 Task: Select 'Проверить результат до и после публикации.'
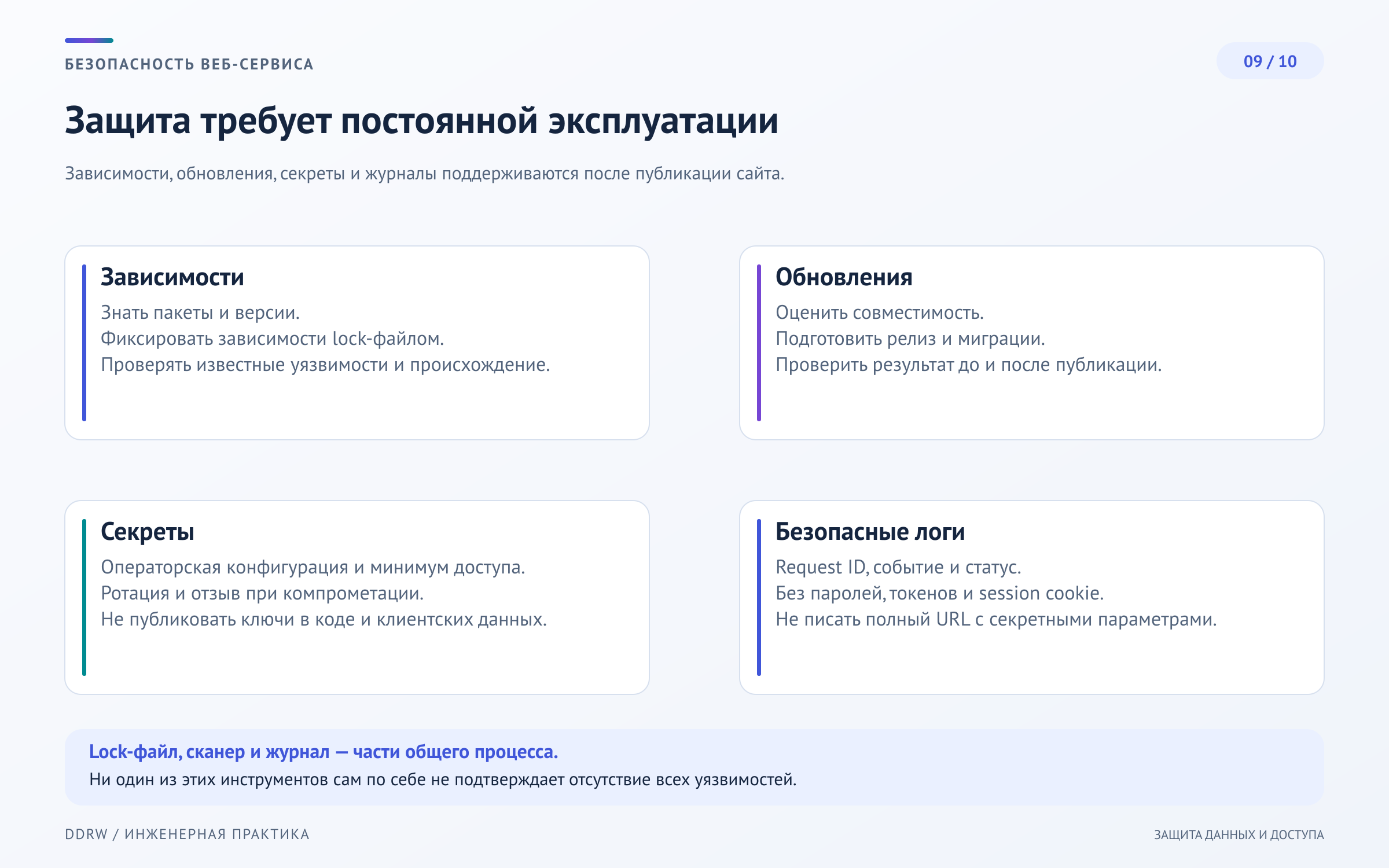969,365
